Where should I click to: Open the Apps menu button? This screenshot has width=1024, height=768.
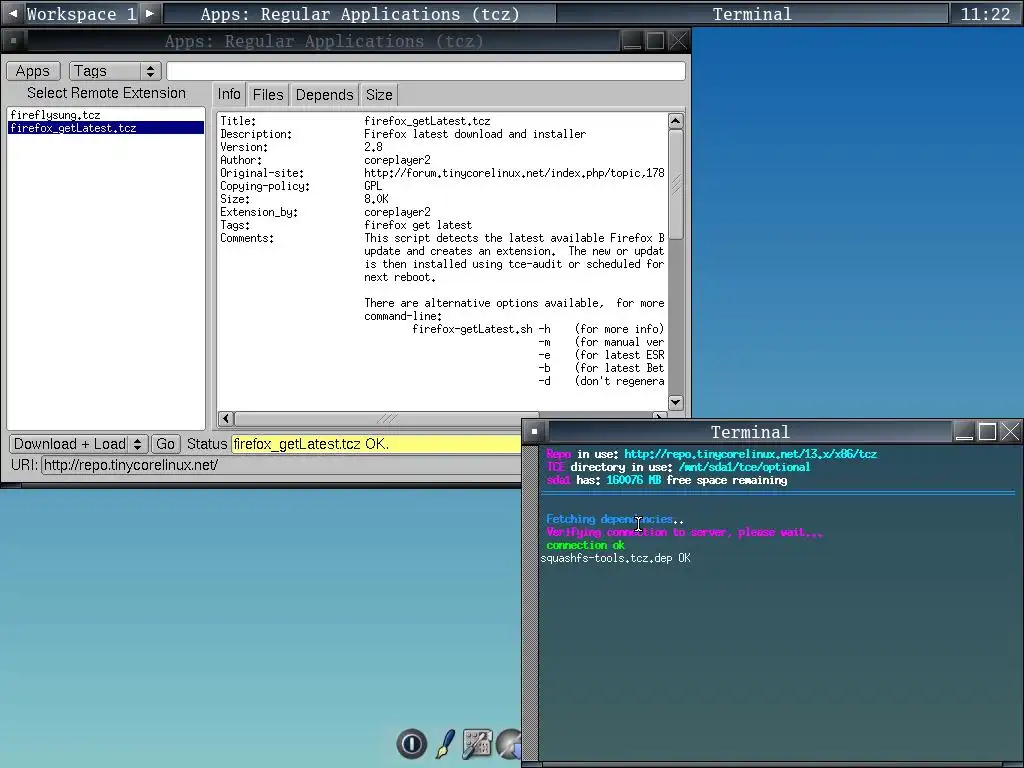coord(33,71)
